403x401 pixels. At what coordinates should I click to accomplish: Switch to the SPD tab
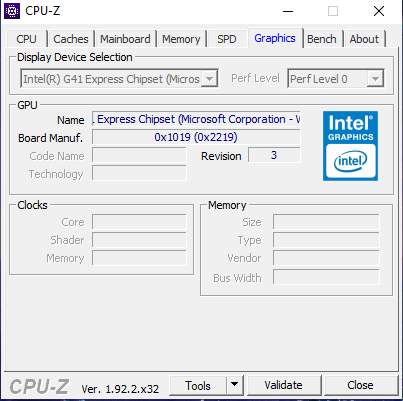point(227,39)
